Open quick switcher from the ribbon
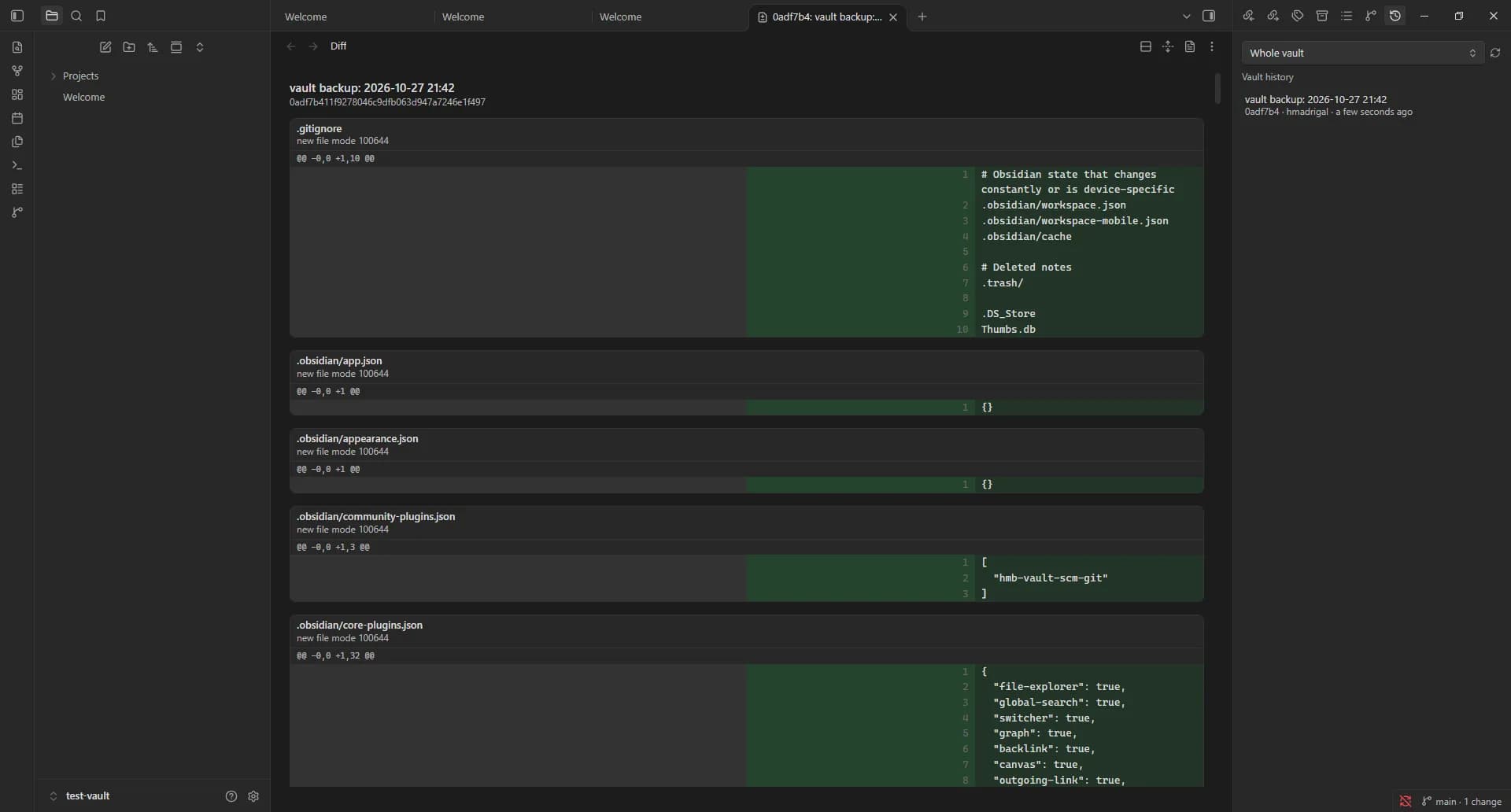Viewport: 1511px width, 812px height. (x=17, y=47)
